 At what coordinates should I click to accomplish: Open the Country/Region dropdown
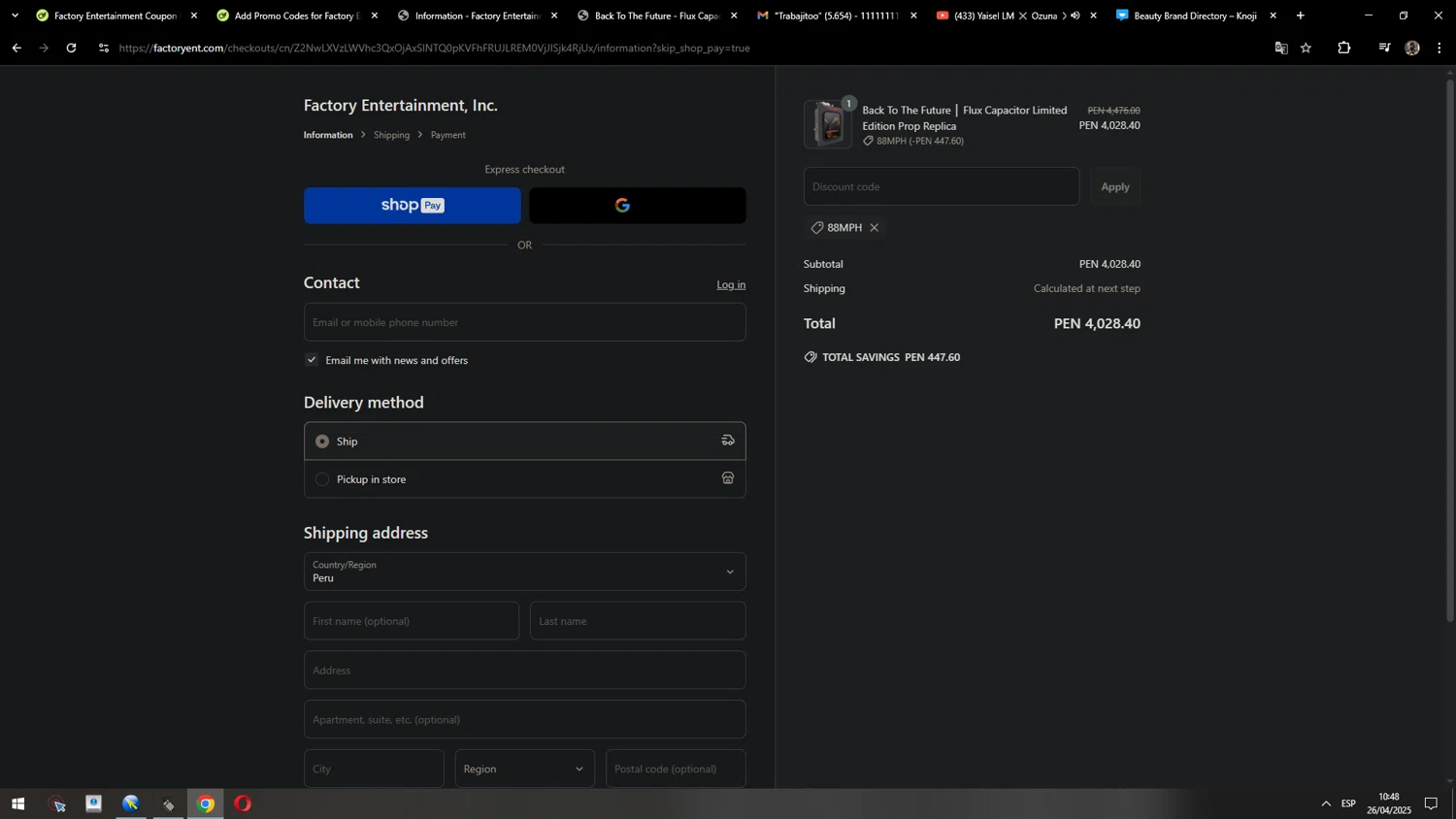524,572
